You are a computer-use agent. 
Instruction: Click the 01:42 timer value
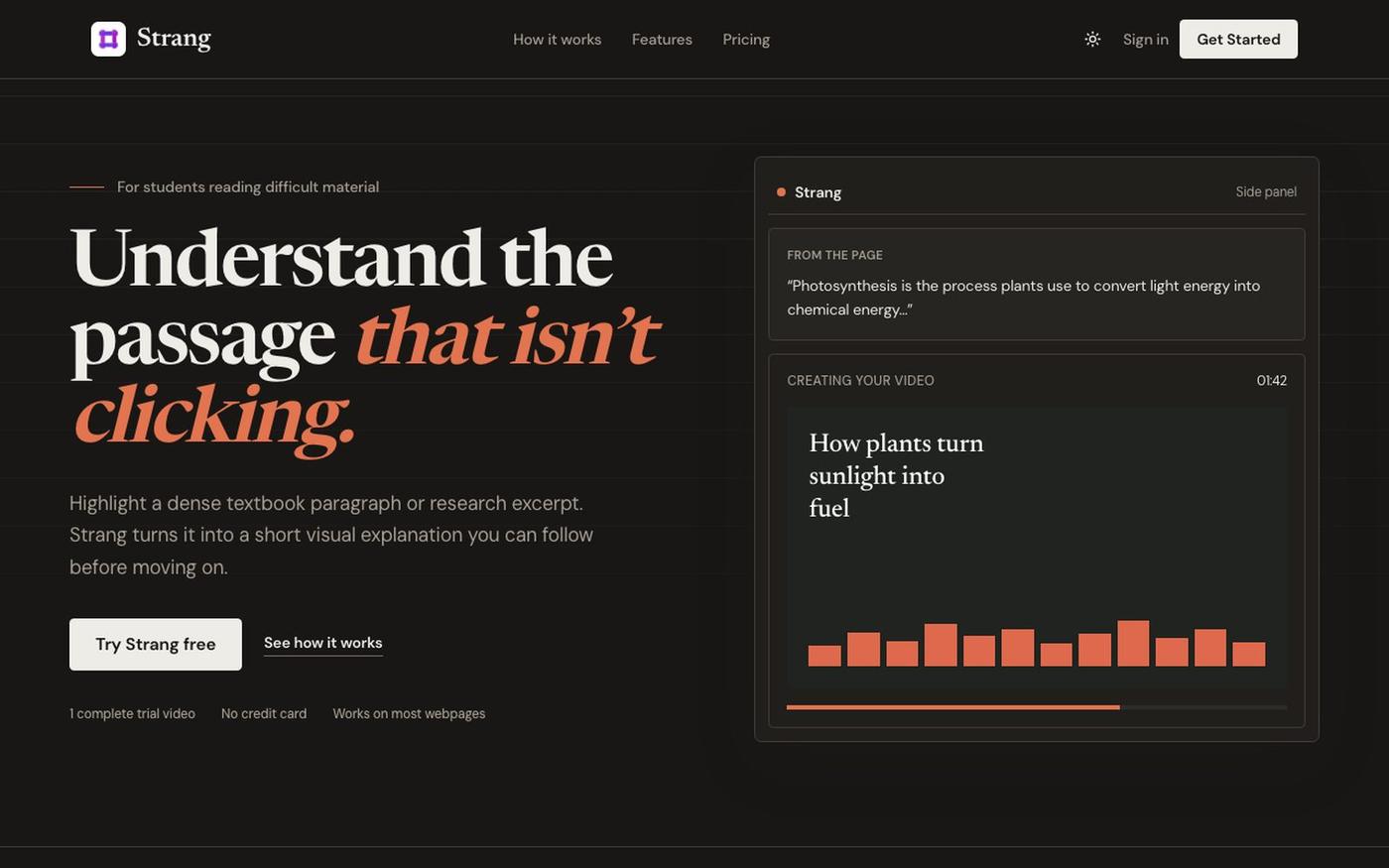(x=1272, y=380)
